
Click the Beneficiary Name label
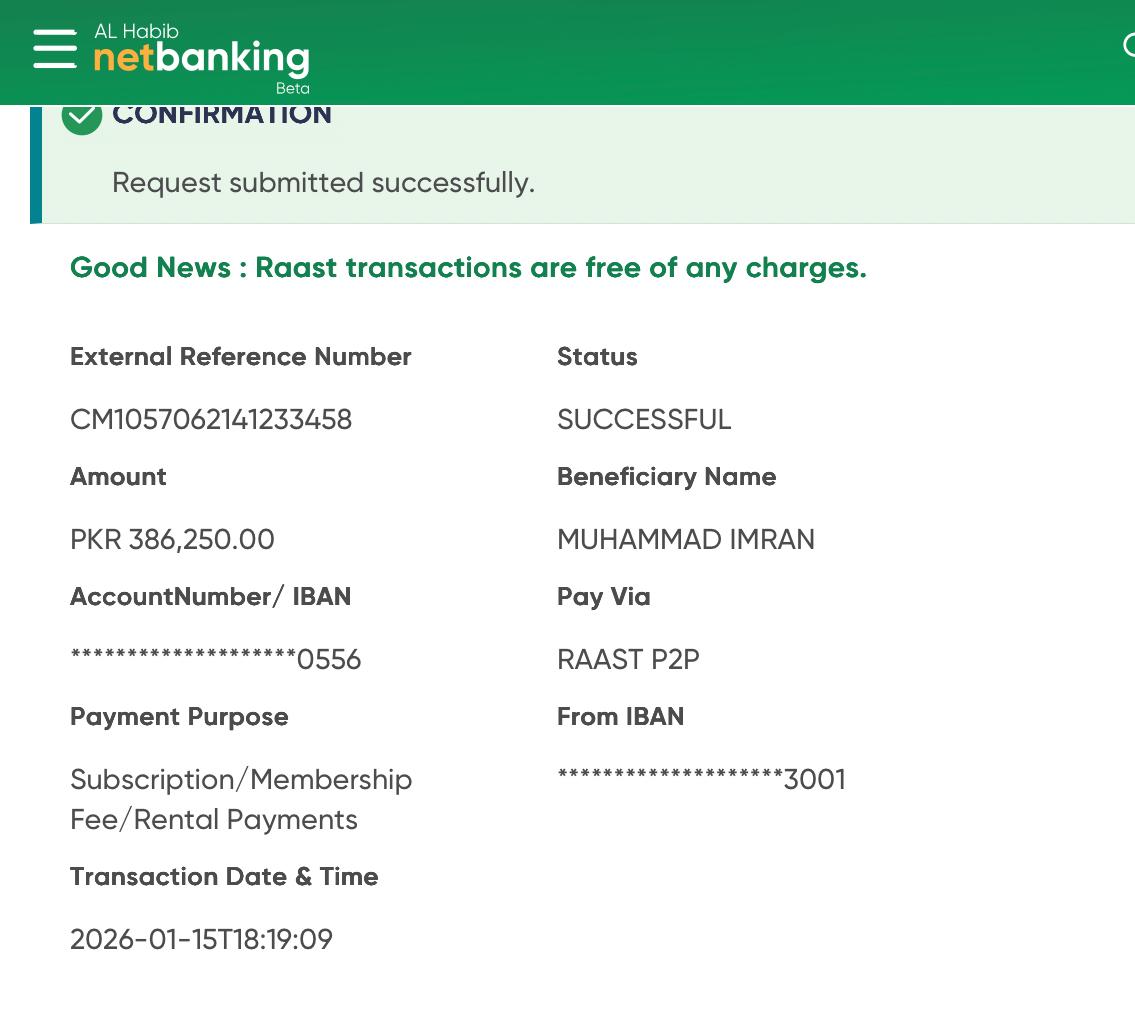666,477
